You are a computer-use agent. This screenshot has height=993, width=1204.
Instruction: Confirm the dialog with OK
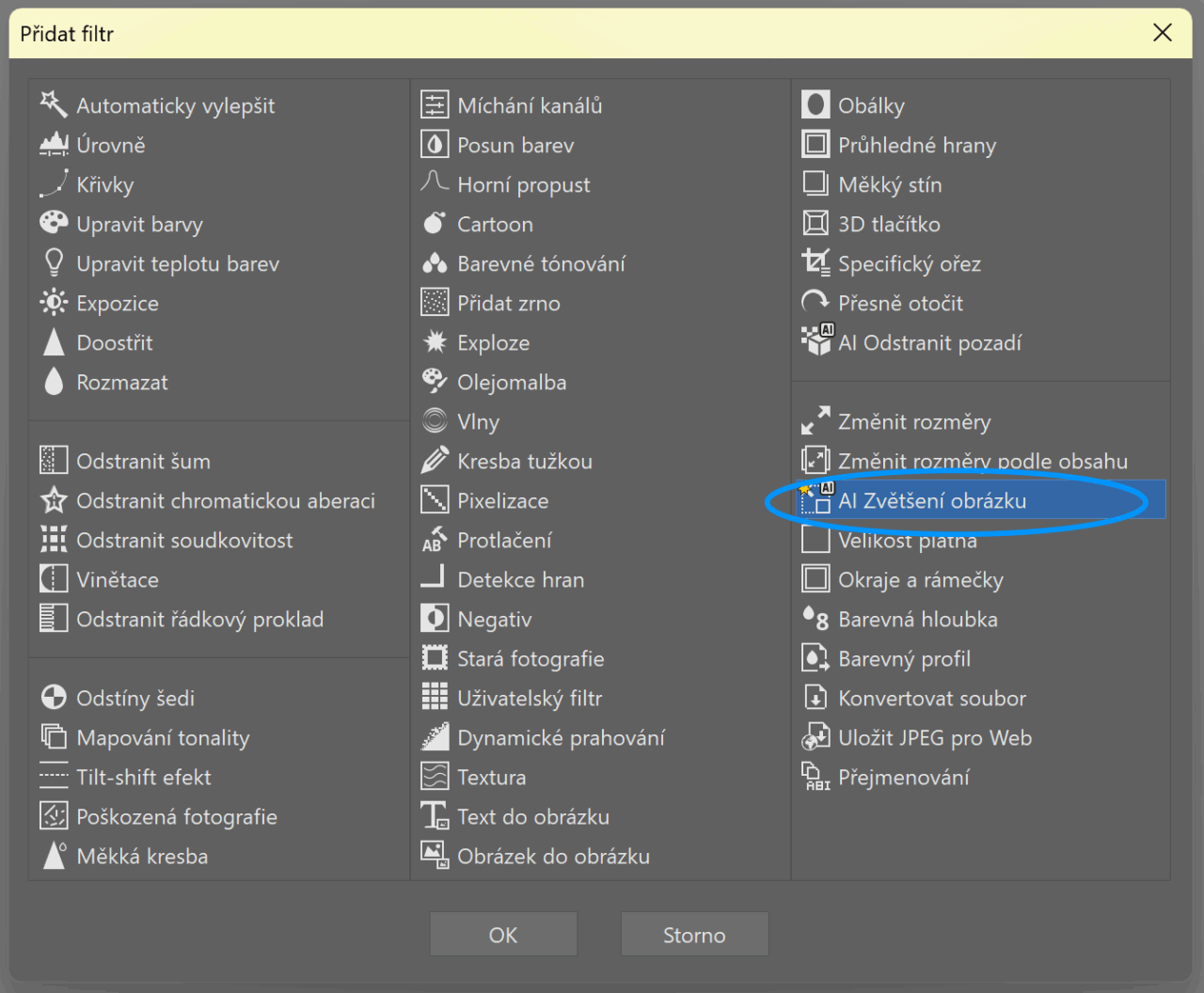click(x=503, y=935)
